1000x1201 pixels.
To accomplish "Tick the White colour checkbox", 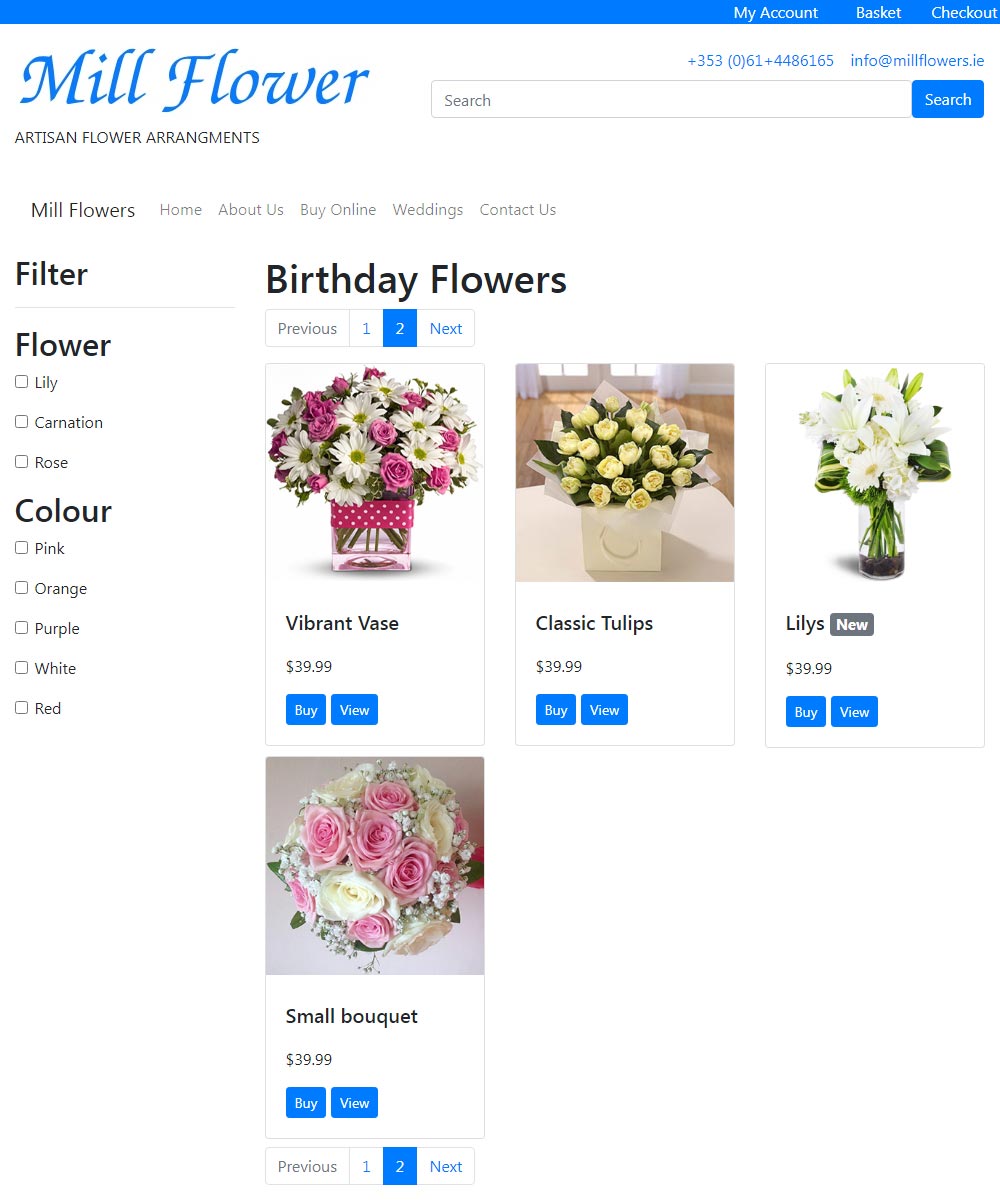I will (x=21, y=668).
